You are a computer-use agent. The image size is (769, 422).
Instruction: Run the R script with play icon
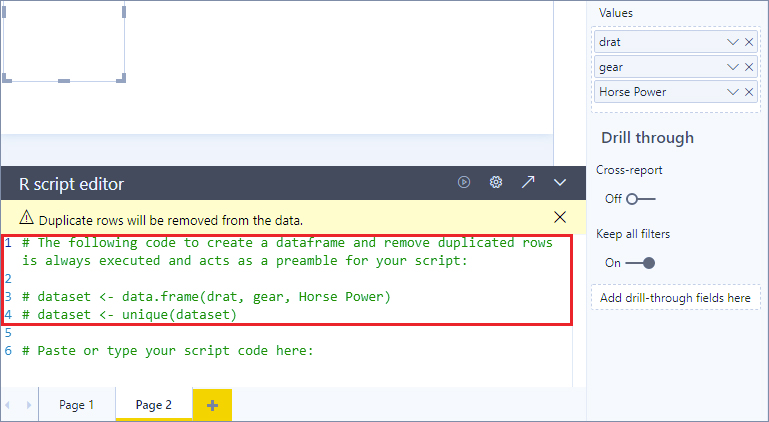pos(464,182)
